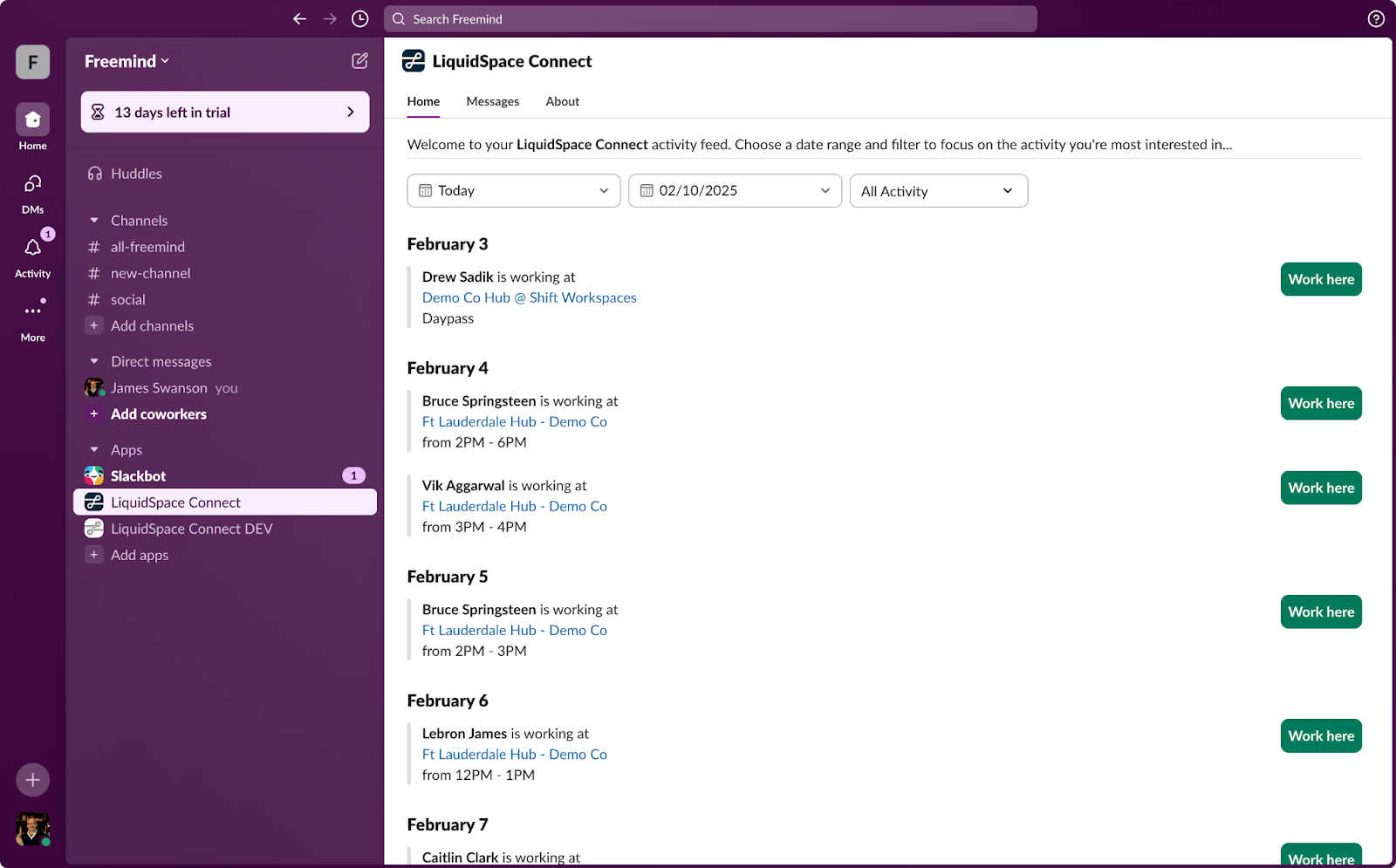The width and height of the screenshot is (1396, 868).
Task: Click the round plus create button
Action: click(x=32, y=780)
